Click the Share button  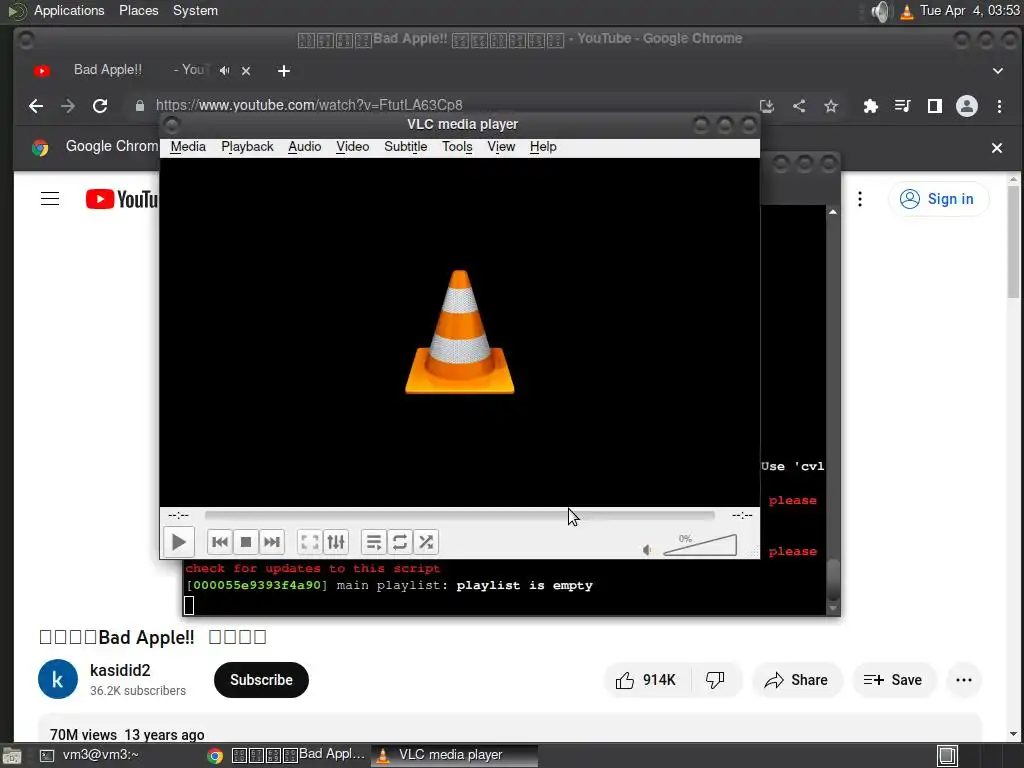coord(797,680)
